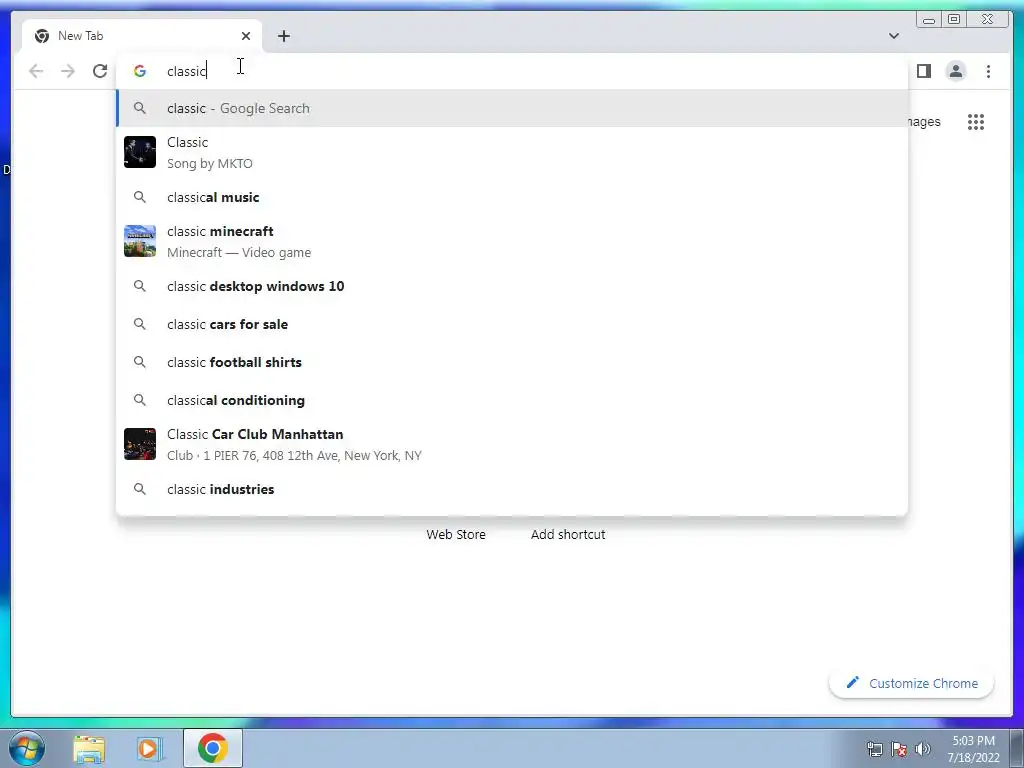Click search icon beside 'classic cars for sale'
The width and height of the screenshot is (1024, 768).
(140, 324)
